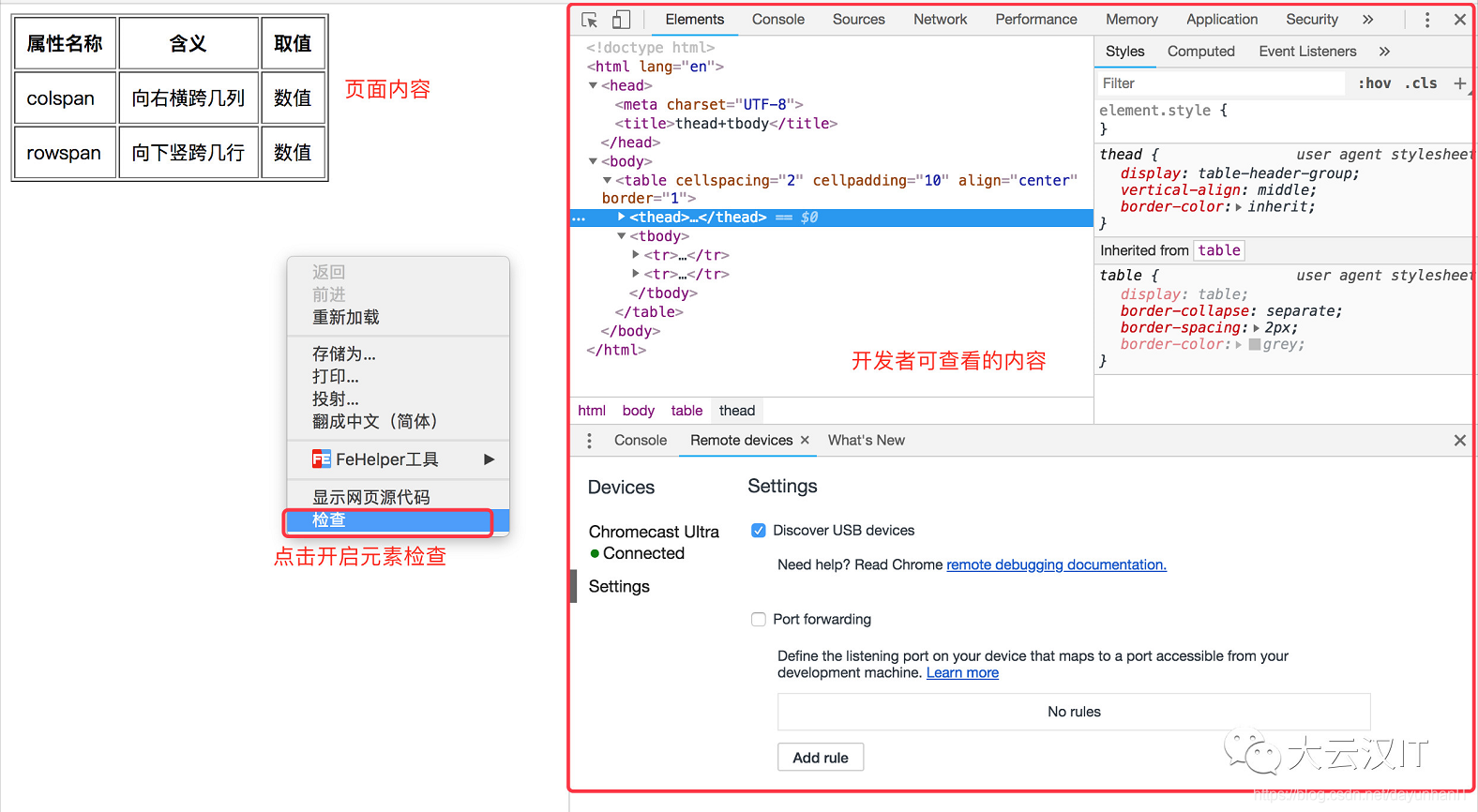Open the Memory tab
The height and width of the screenshot is (812, 1478).
(x=1131, y=20)
